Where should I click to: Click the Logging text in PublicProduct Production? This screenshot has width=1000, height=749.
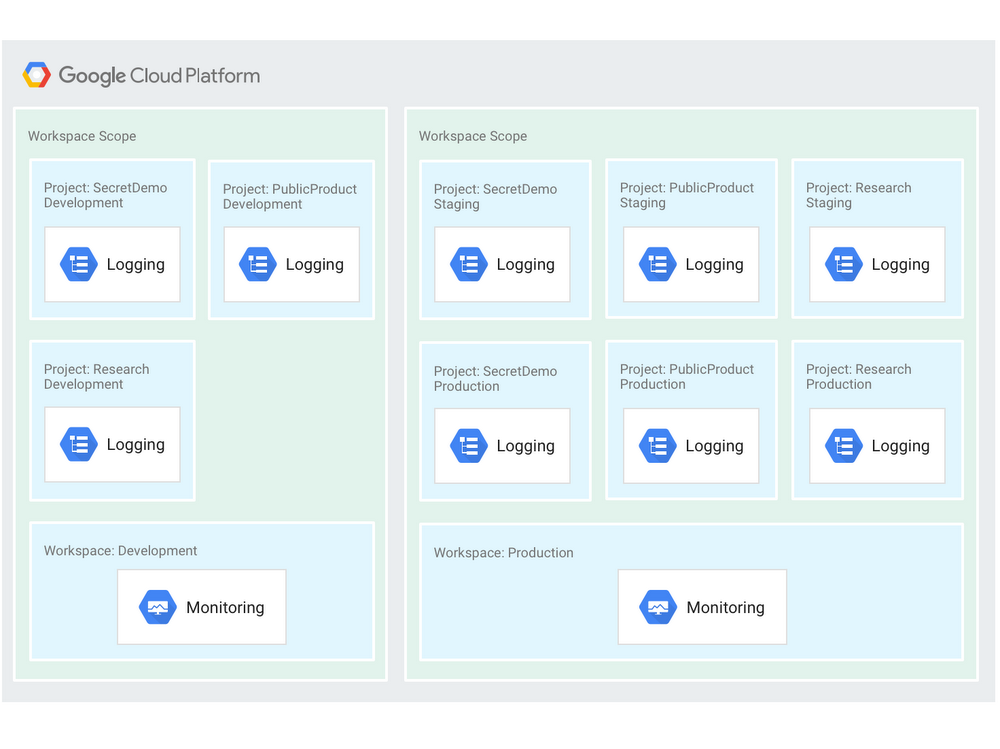point(714,446)
